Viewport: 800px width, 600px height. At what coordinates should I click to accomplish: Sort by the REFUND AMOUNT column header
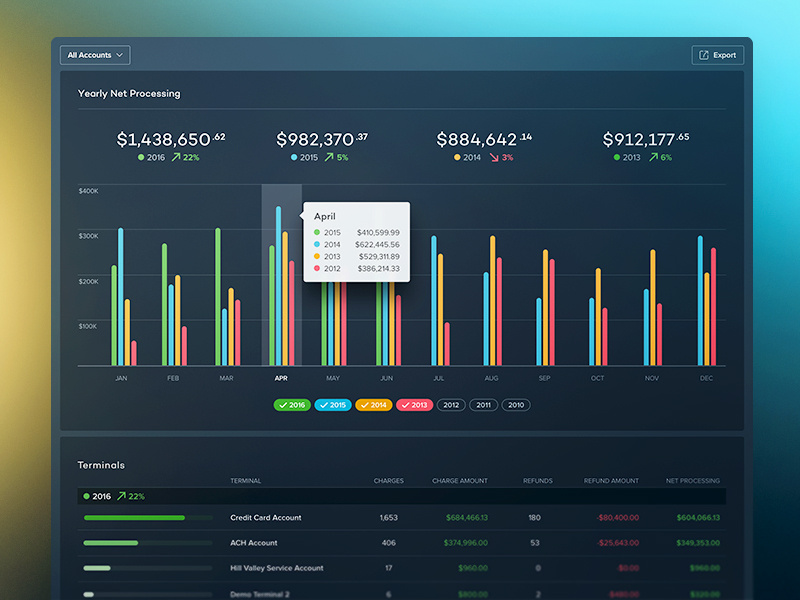(x=611, y=481)
